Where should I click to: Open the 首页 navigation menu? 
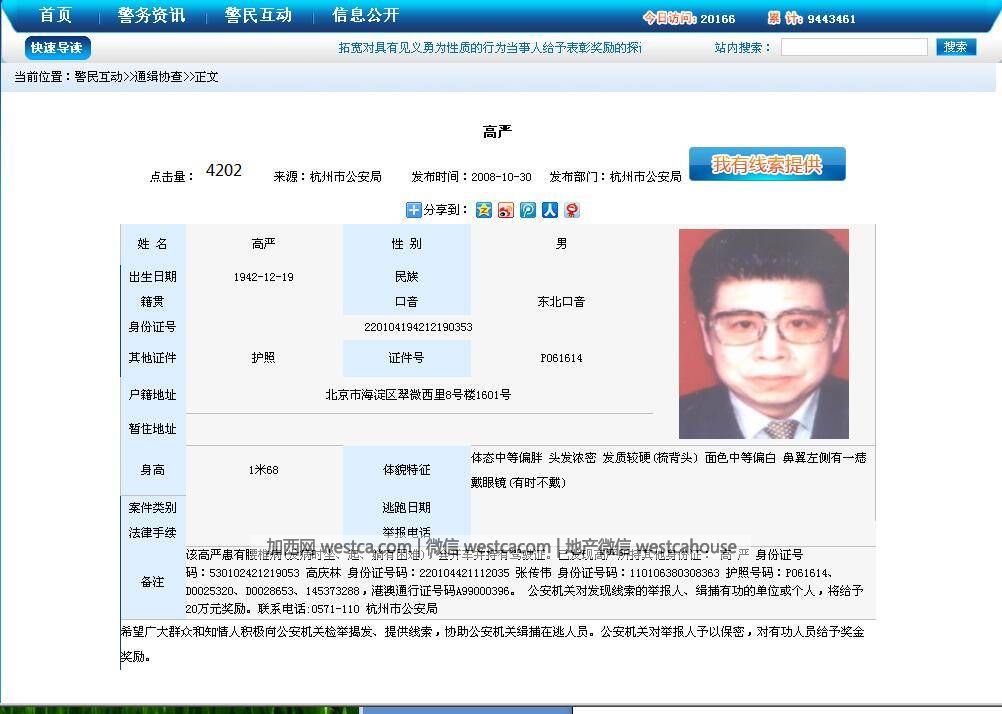[55, 16]
